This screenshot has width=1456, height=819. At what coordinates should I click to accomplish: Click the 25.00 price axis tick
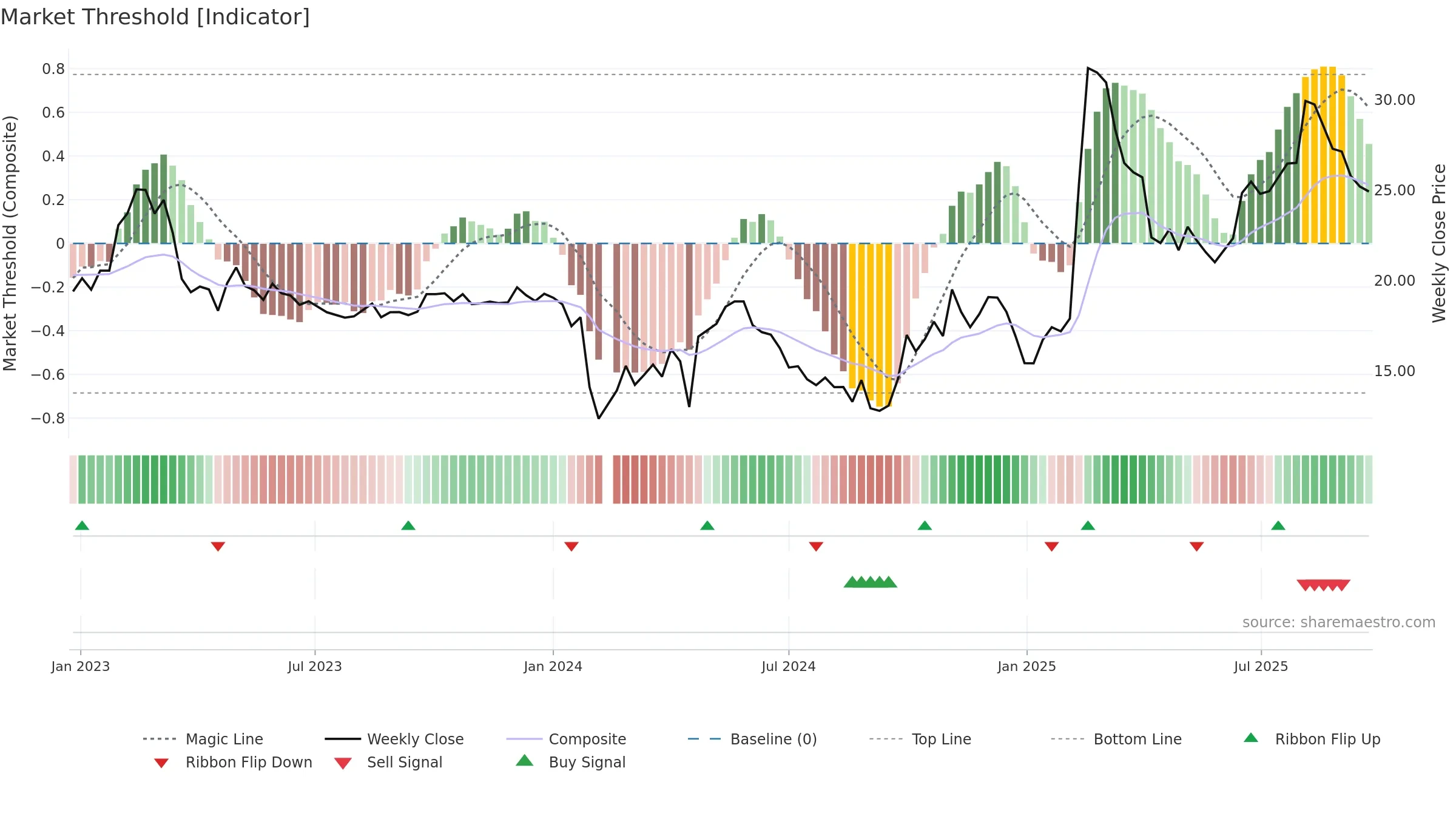[1395, 190]
